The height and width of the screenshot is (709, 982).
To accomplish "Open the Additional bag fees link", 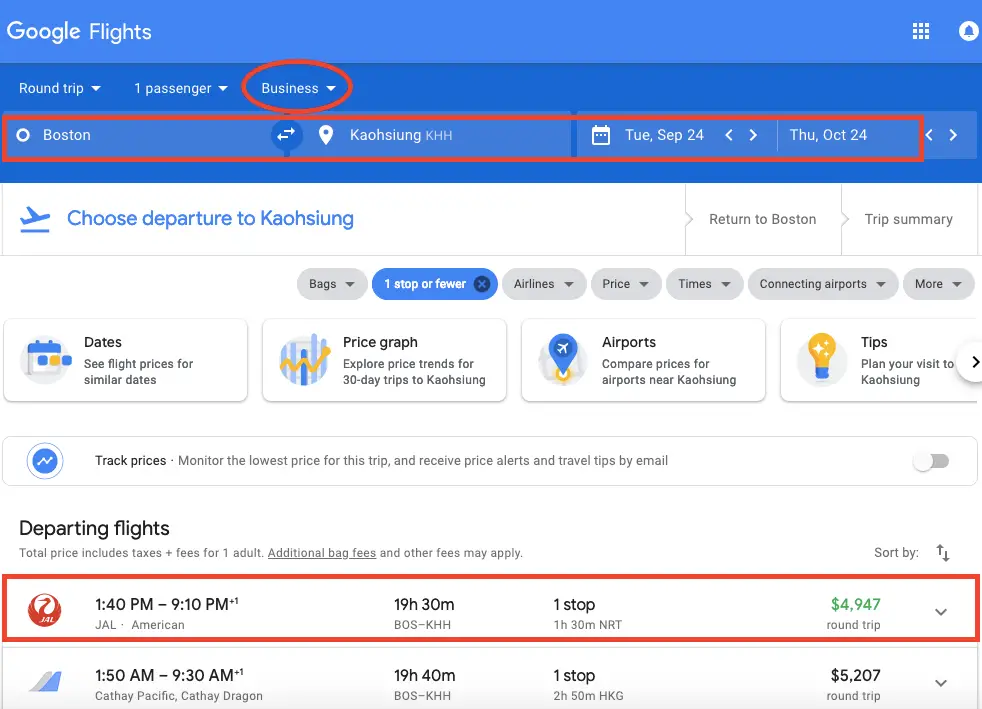I will pos(322,553).
